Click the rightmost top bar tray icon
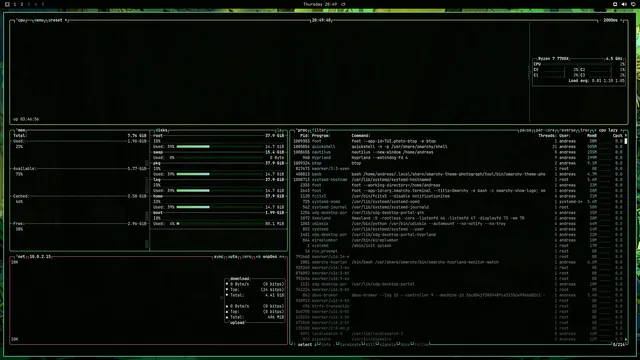Screen dimensions: 640x360 coord(633,4)
